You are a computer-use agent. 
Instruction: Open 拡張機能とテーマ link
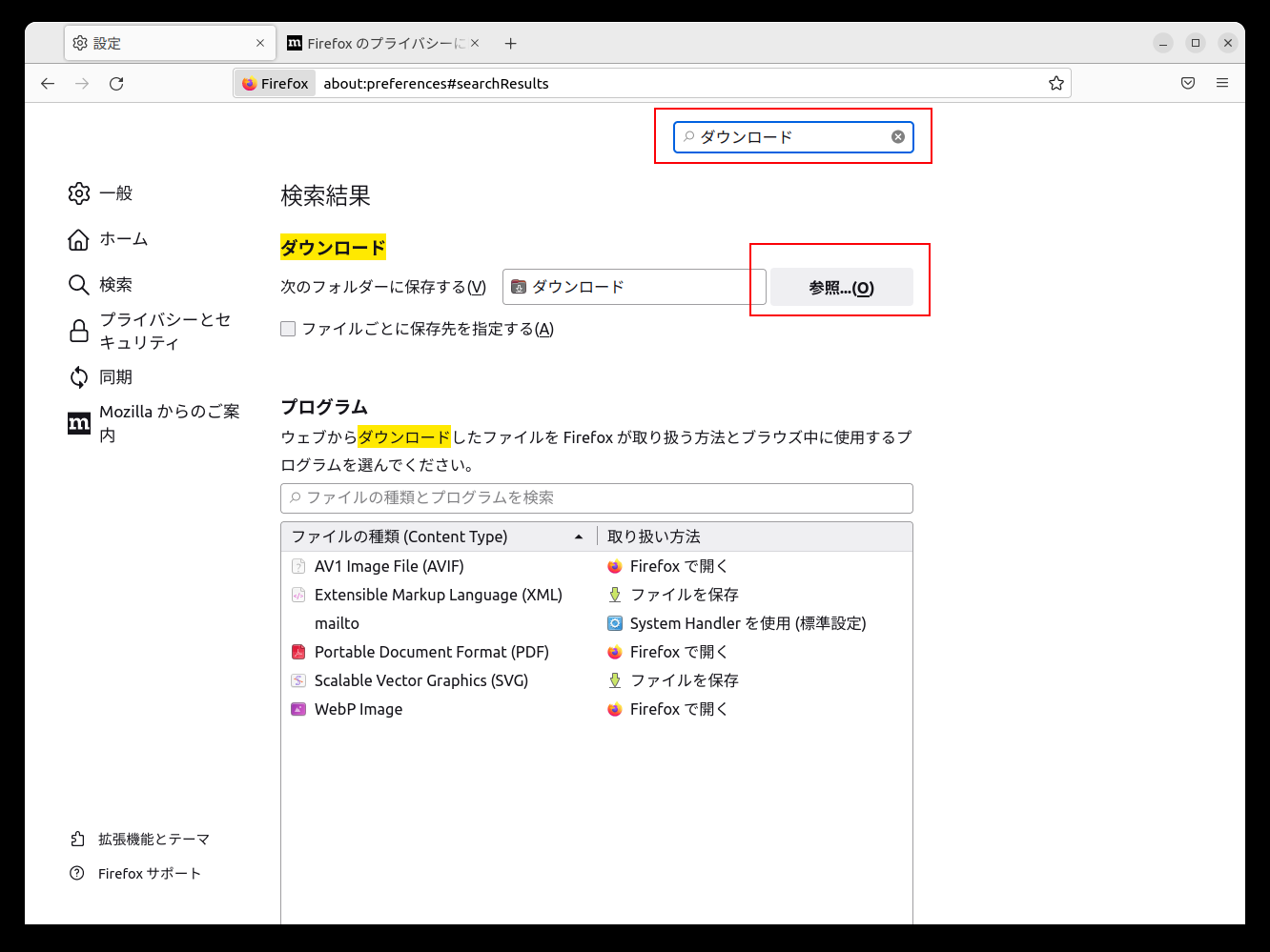[x=154, y=840]
